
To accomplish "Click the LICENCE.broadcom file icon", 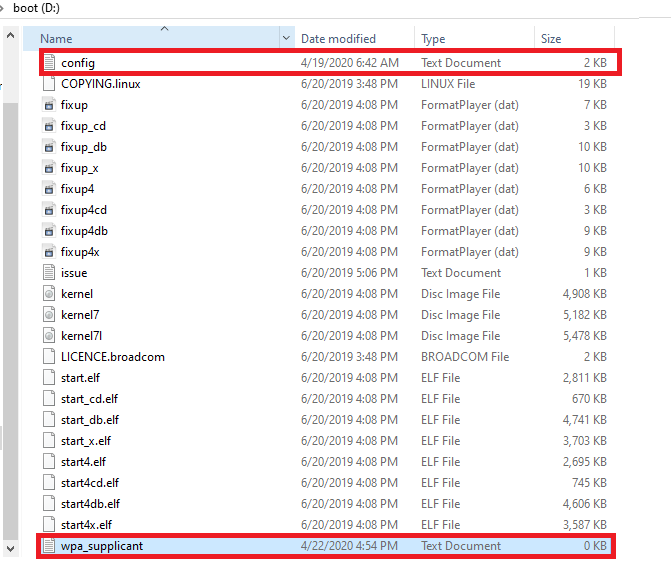I will (49, 356).
